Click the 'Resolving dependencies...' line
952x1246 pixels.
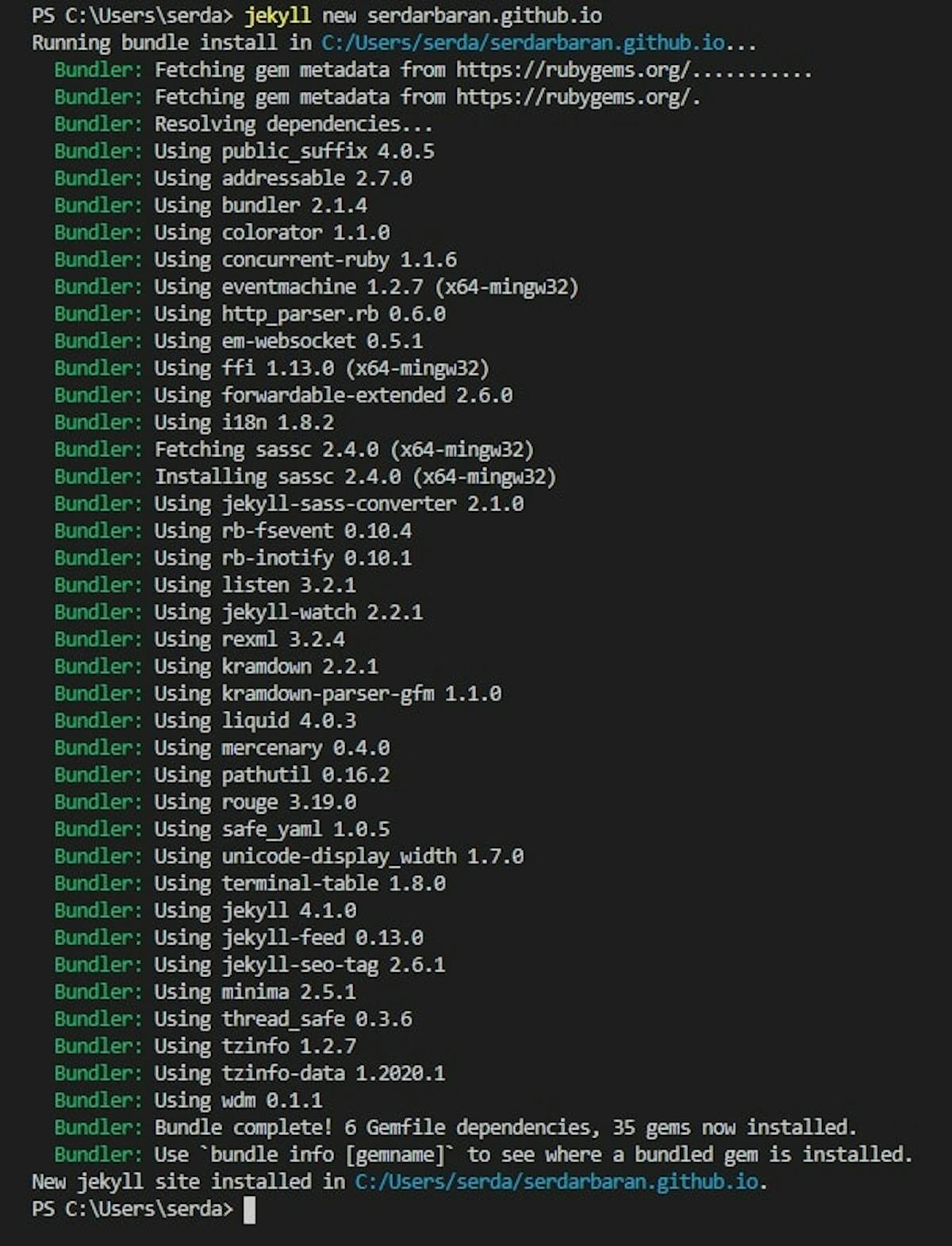[x=293, y=125]
